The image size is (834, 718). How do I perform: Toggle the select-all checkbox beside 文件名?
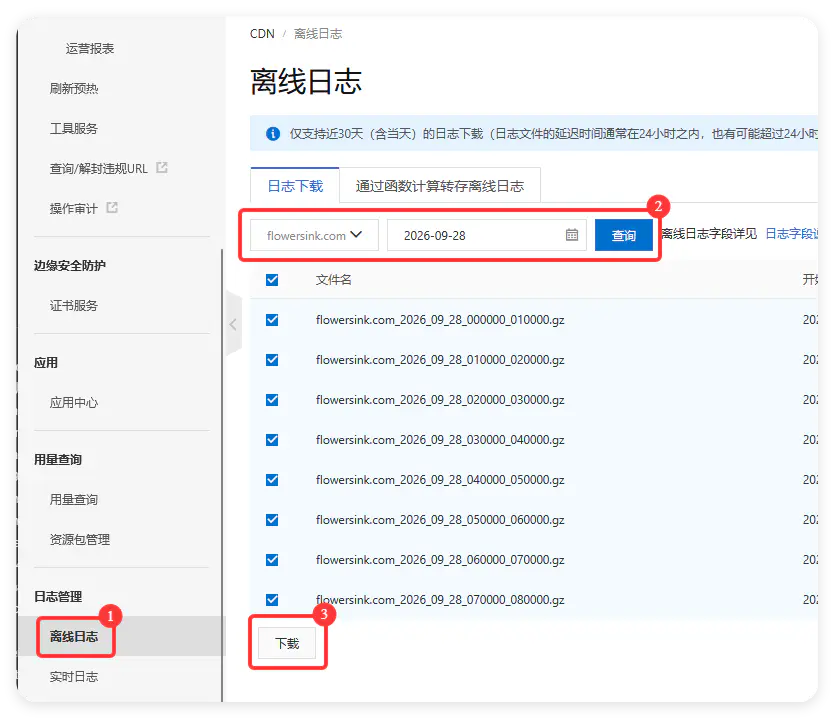coord(272,280)
